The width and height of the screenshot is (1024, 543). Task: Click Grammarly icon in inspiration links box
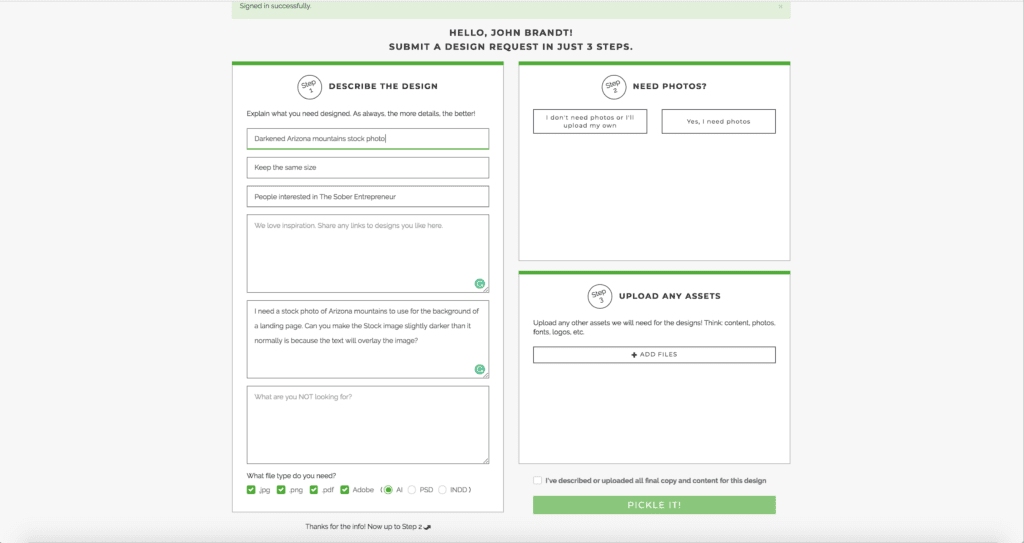tap(480, 284)
